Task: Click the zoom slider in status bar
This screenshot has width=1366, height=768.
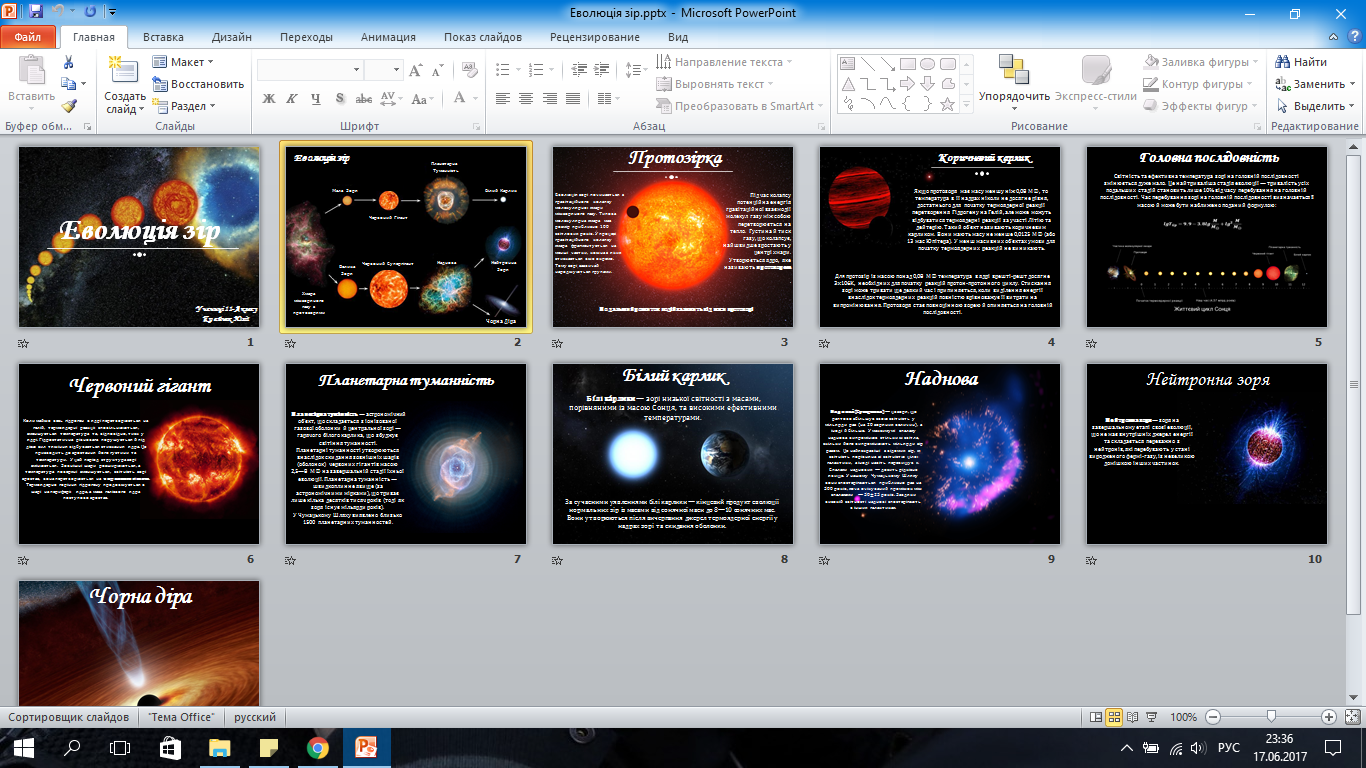Action: (1270, 717)
